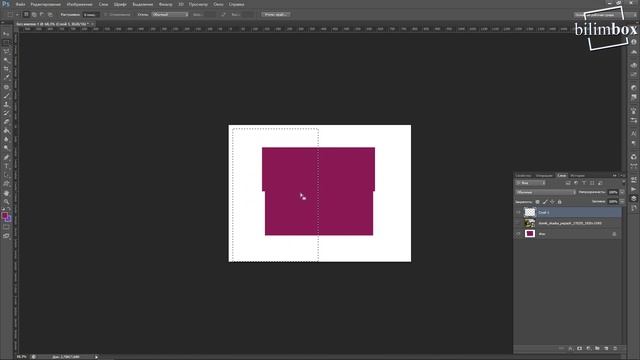This screenshot has height=360, width=640.
Task: Open the layer fill slider arrow
Action: (x=622, y=202)
